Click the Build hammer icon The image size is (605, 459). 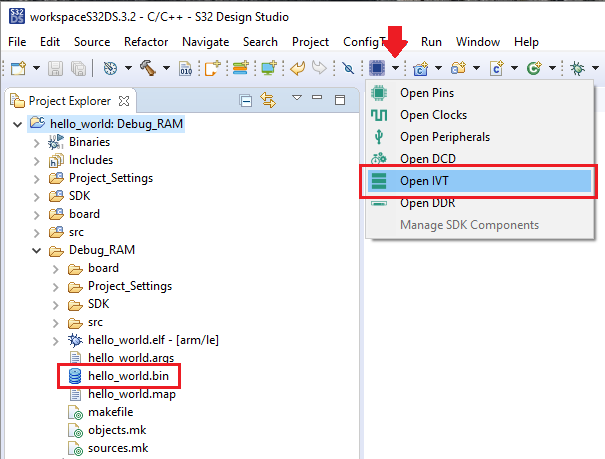pos(148,68)
